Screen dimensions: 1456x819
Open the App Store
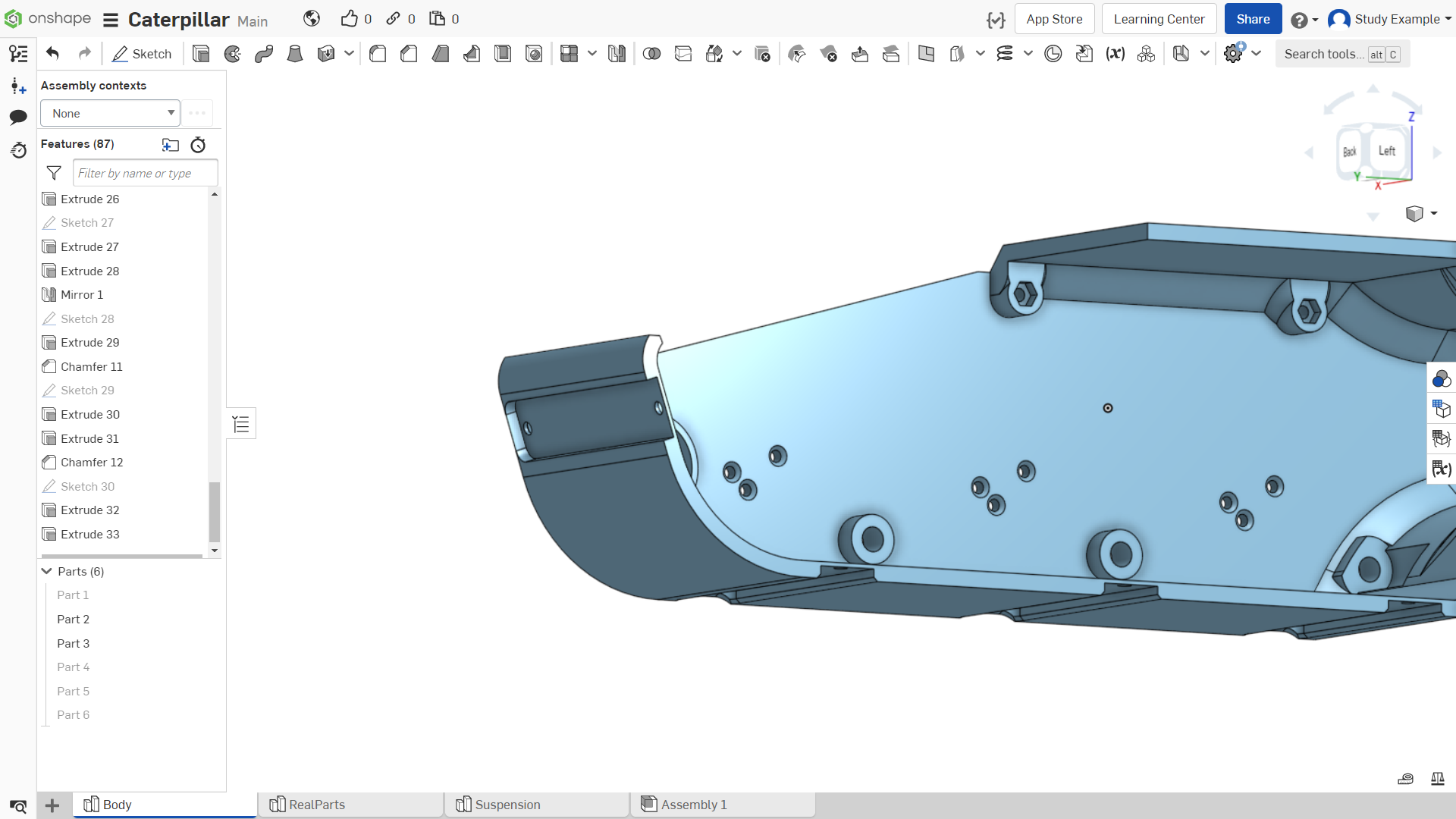coord(1054,19)
